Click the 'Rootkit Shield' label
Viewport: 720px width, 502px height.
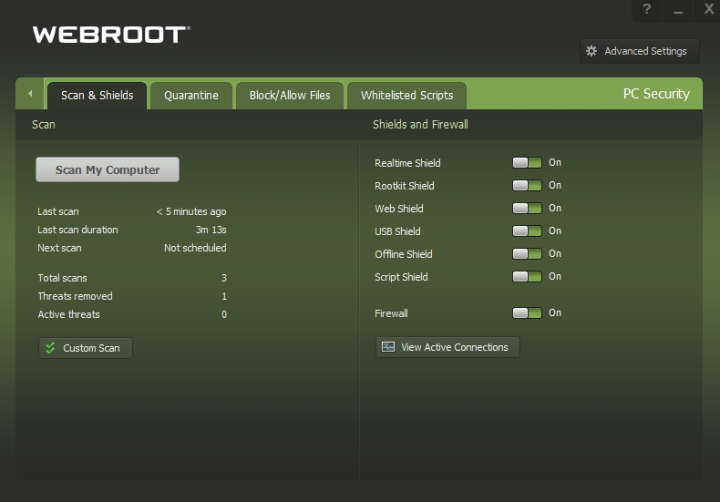(405, 186)
